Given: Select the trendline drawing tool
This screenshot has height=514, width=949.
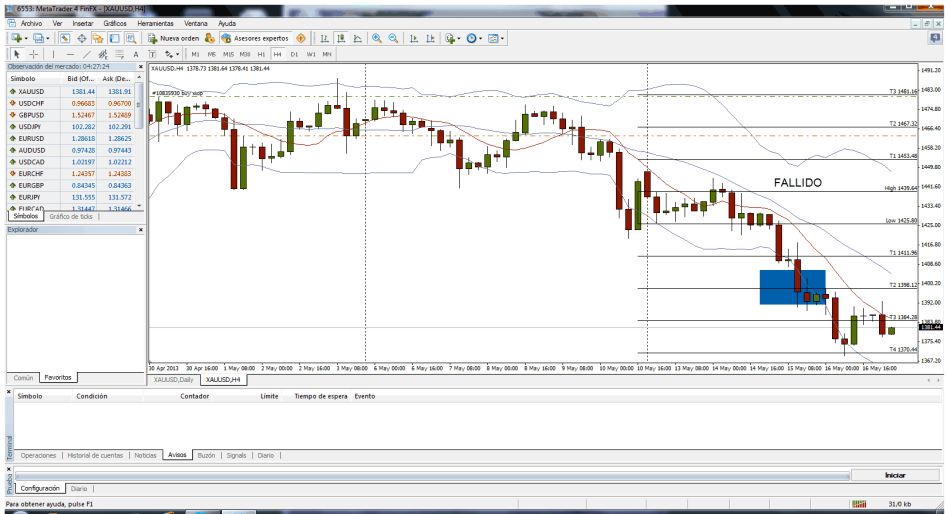Looking at the screenshot, I should coord(86,54).
